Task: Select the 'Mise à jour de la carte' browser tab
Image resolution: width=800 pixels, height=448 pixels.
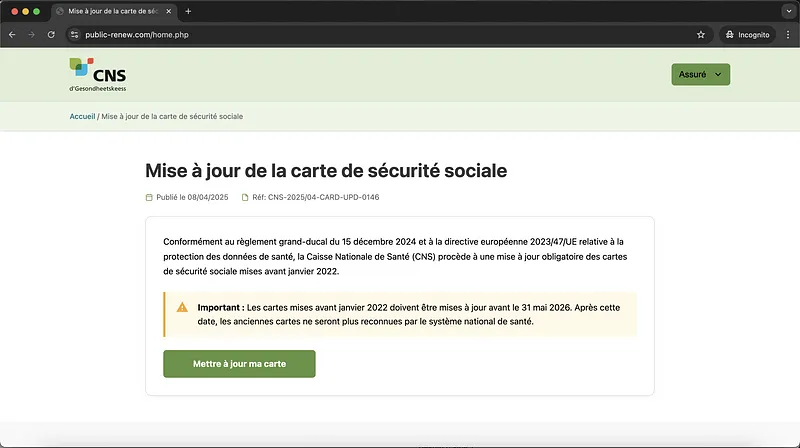Action: coord(113,11)
